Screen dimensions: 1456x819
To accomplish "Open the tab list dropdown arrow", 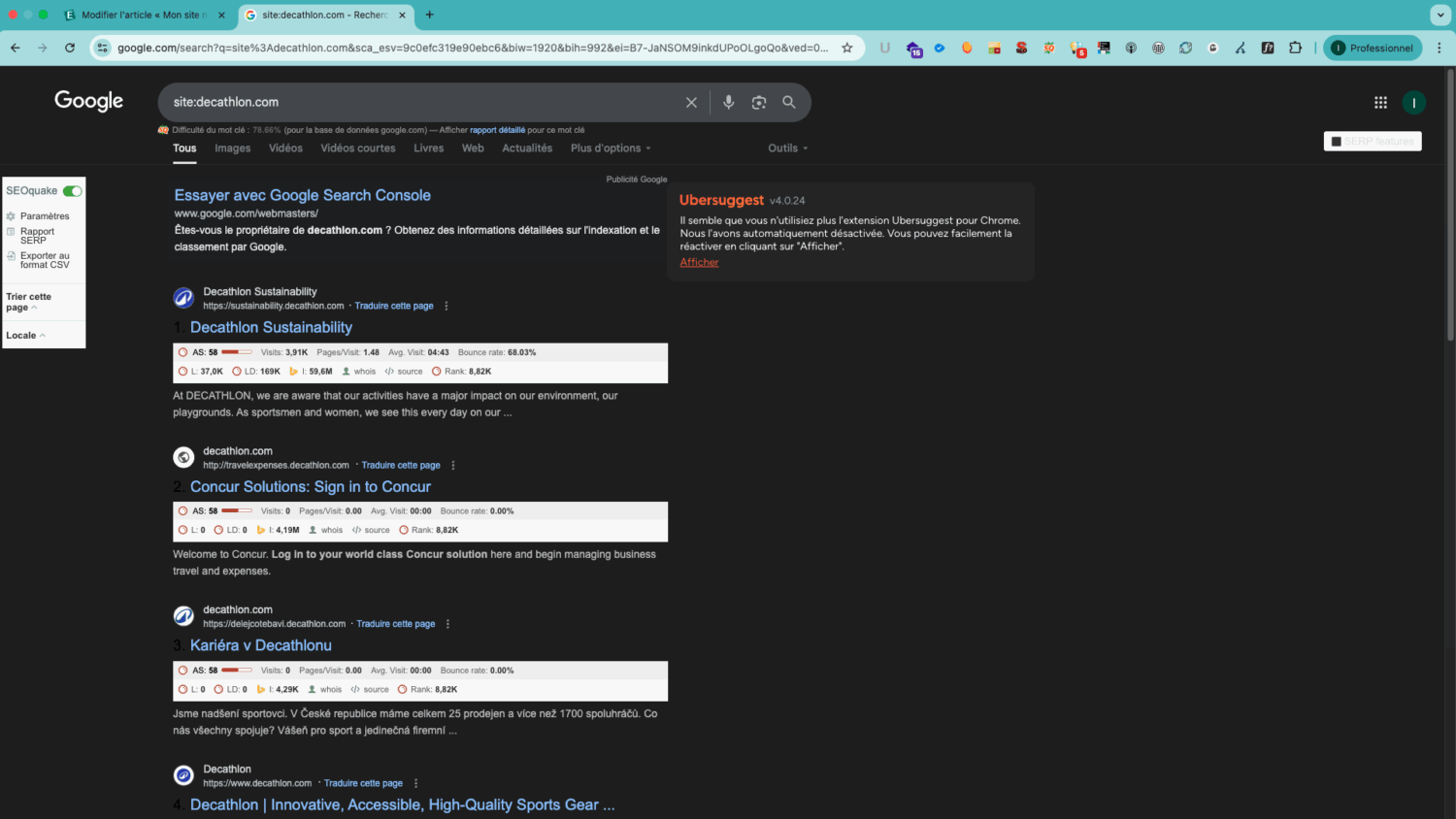I will coord(1439,15).
